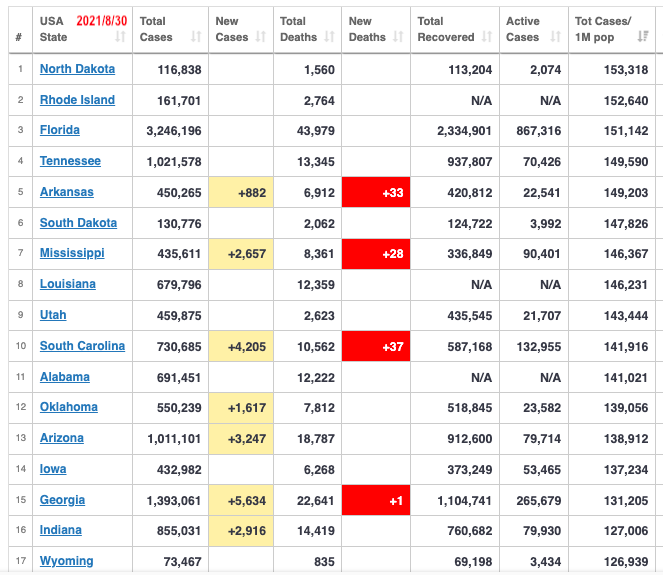Viewport: 663px width, 575px height.
Task: Open the Rhode Island link
Action: point(77,100)
